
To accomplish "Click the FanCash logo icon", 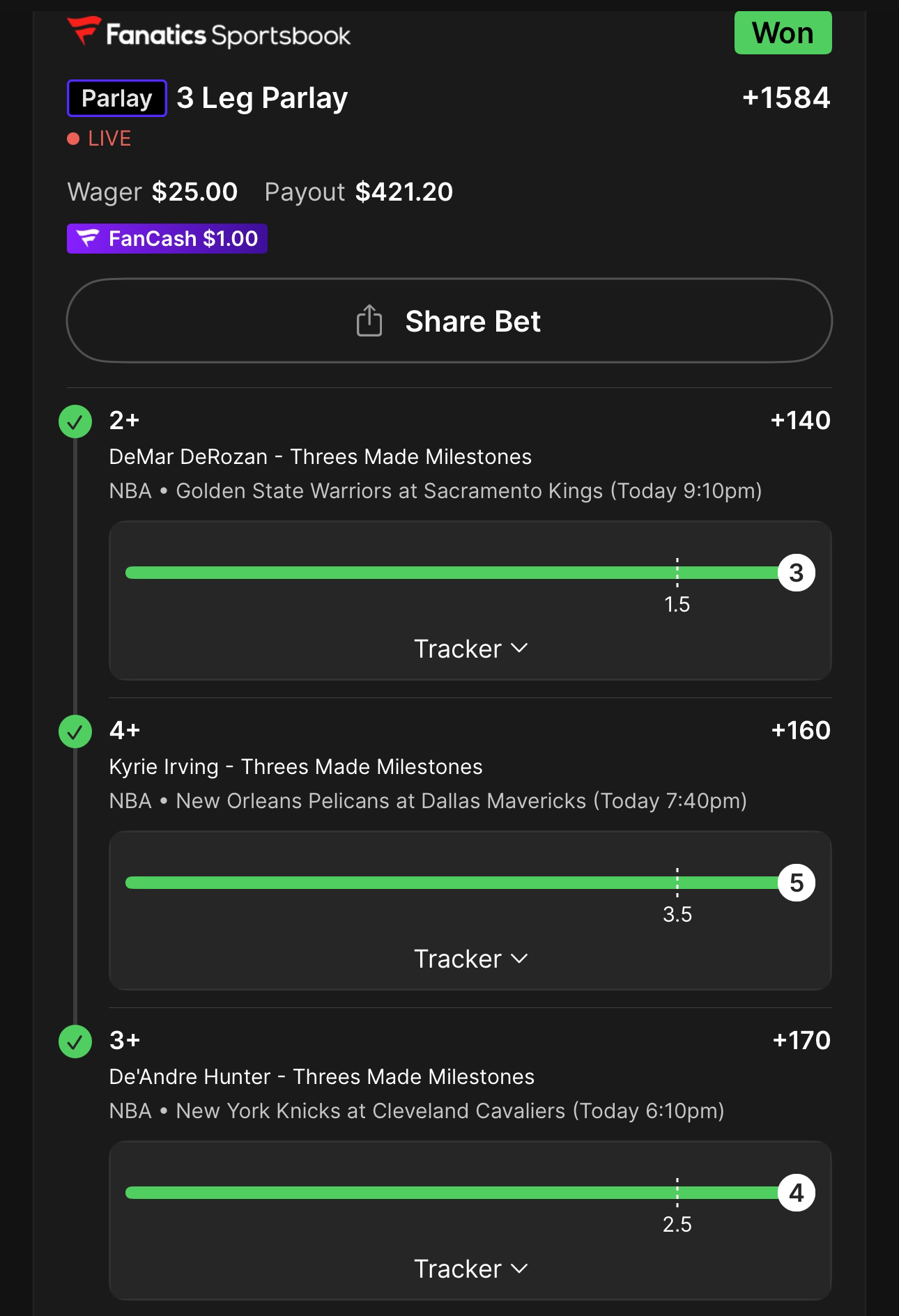I will (88, 238).
